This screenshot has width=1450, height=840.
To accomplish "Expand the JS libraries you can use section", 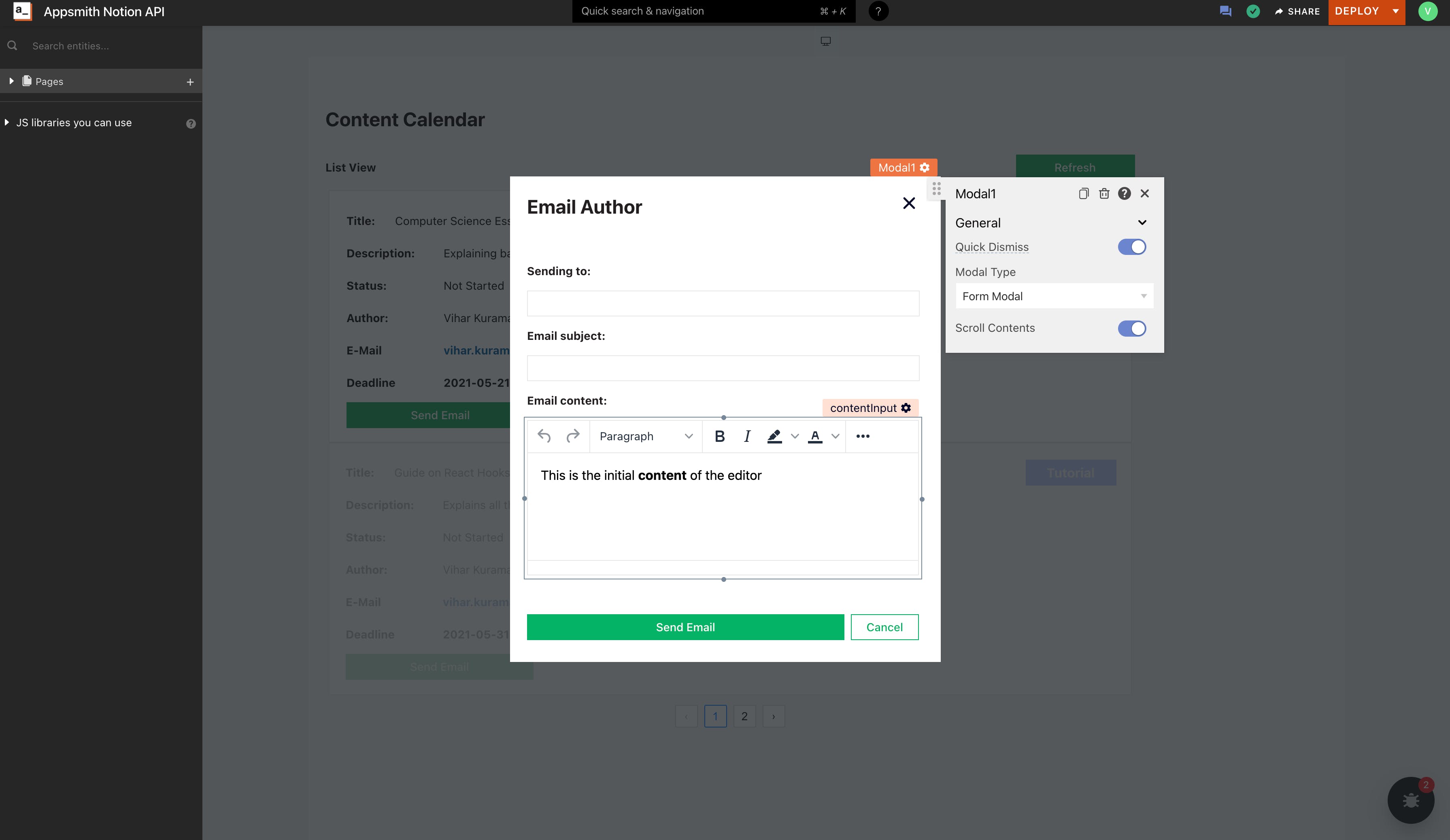I will pos(7,123).
